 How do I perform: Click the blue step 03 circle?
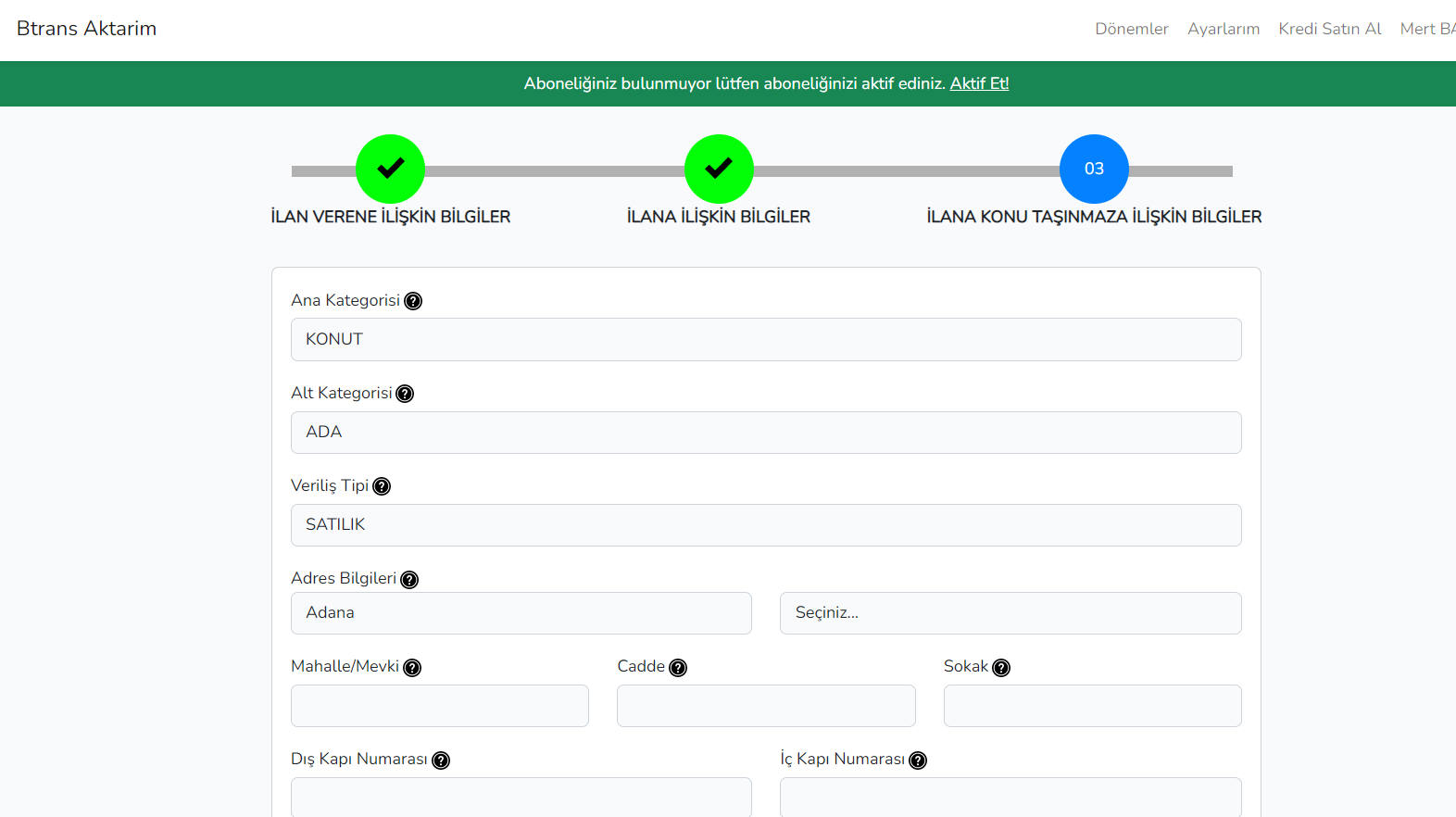pos(1094,169)
